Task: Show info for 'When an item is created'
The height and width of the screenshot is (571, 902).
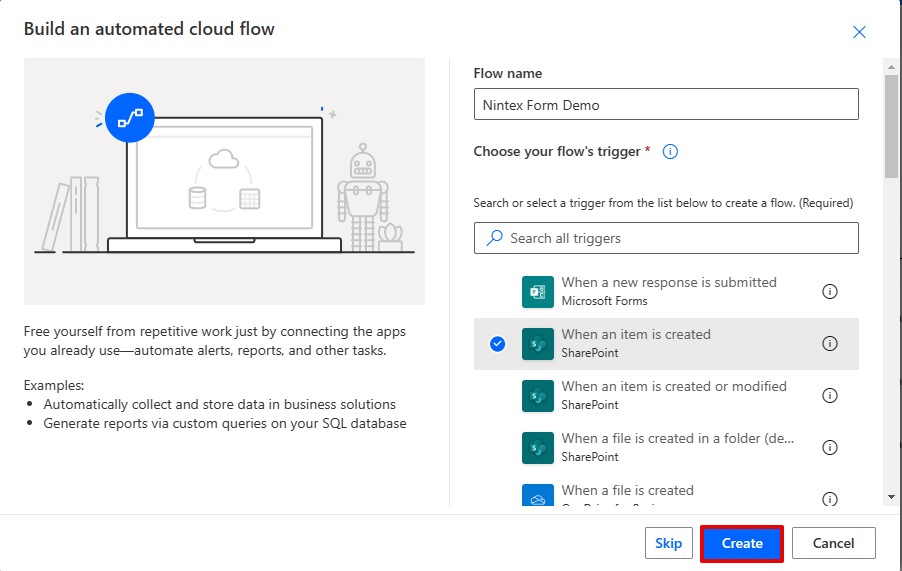Action: [829, 344]
